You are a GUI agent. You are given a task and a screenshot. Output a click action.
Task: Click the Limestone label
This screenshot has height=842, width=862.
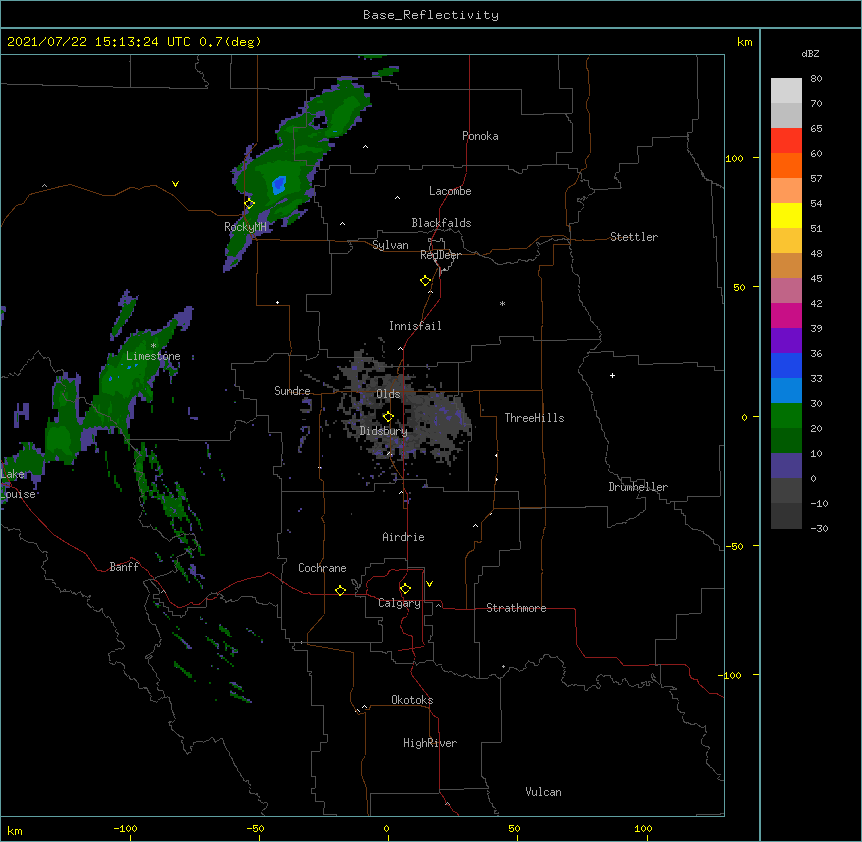(153, 356)
